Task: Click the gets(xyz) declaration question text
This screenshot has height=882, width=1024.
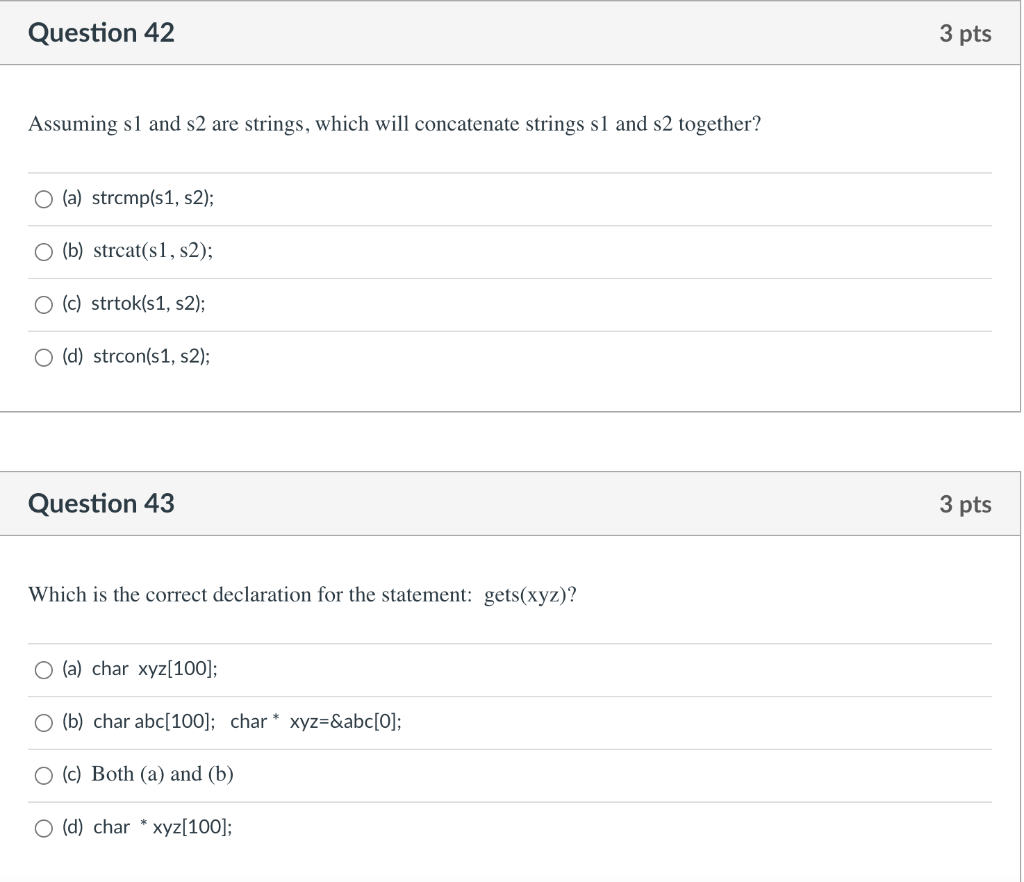Action: click(302, 595)
